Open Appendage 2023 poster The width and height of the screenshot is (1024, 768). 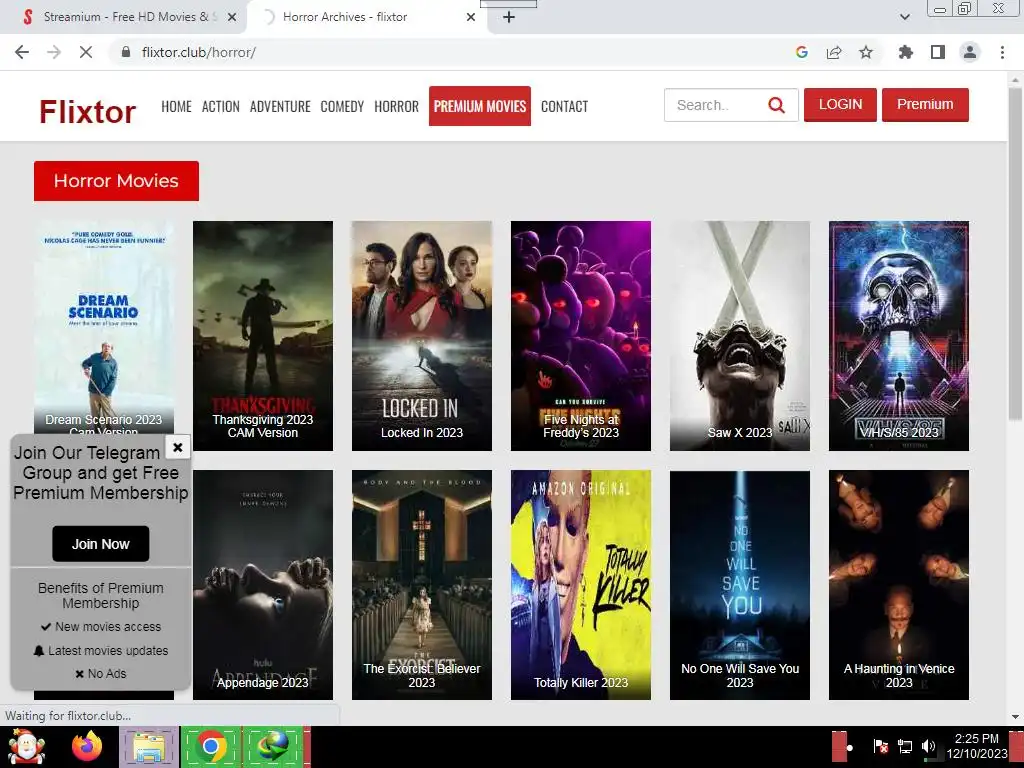263,585
